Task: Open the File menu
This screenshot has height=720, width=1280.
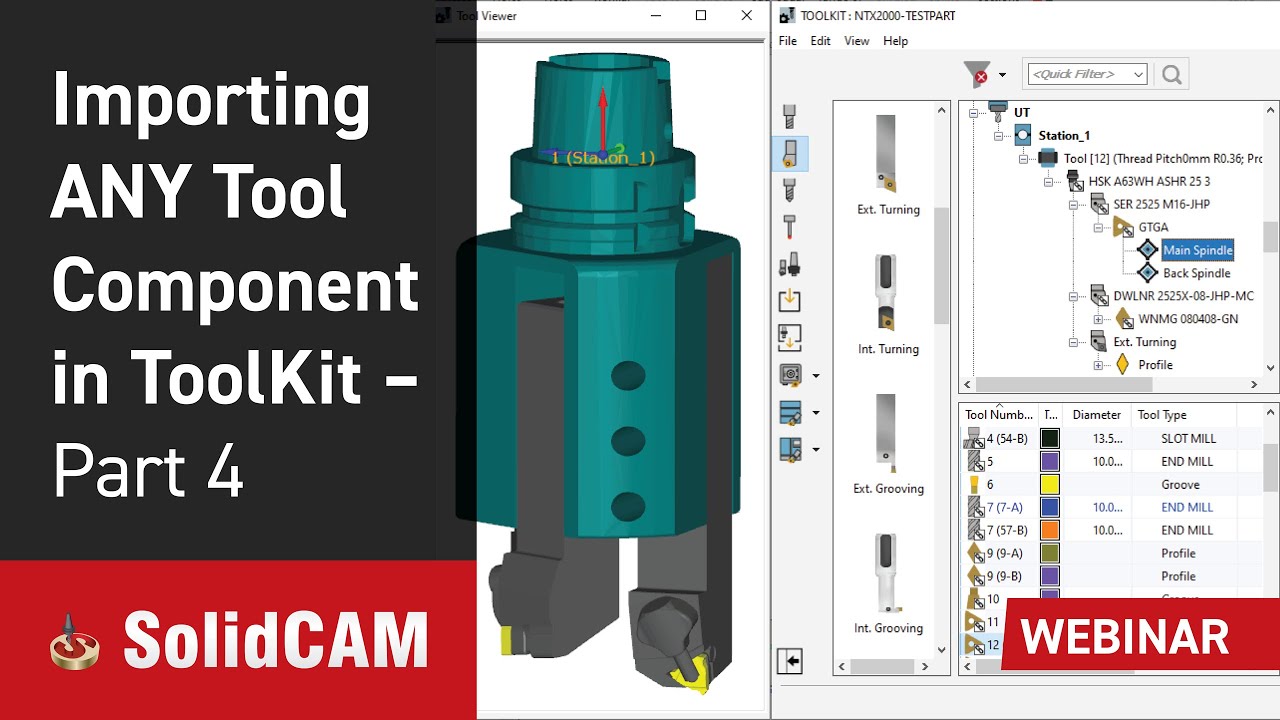Action: [x=788, y=41]
